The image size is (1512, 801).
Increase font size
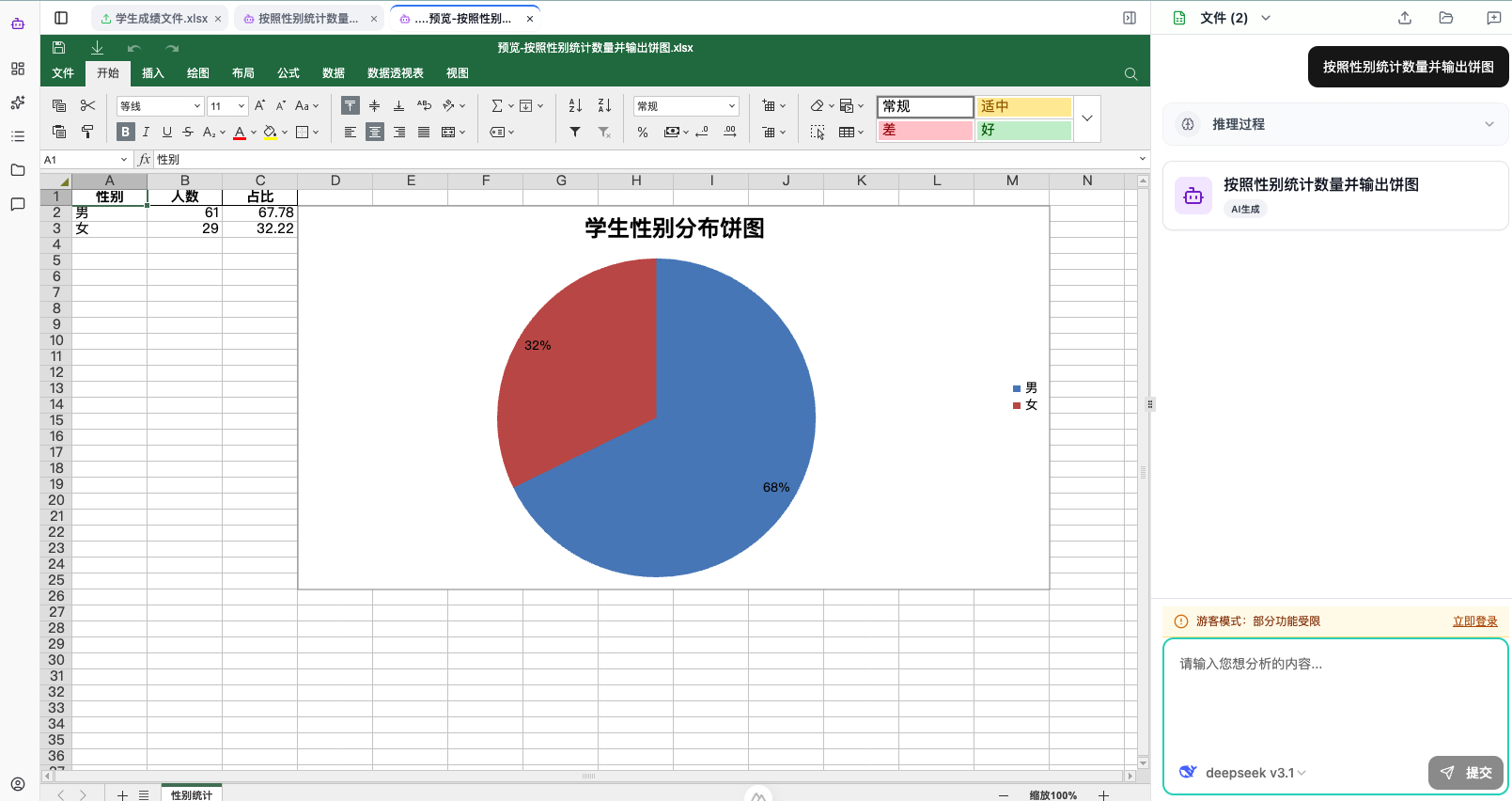[x=260, y=105]
